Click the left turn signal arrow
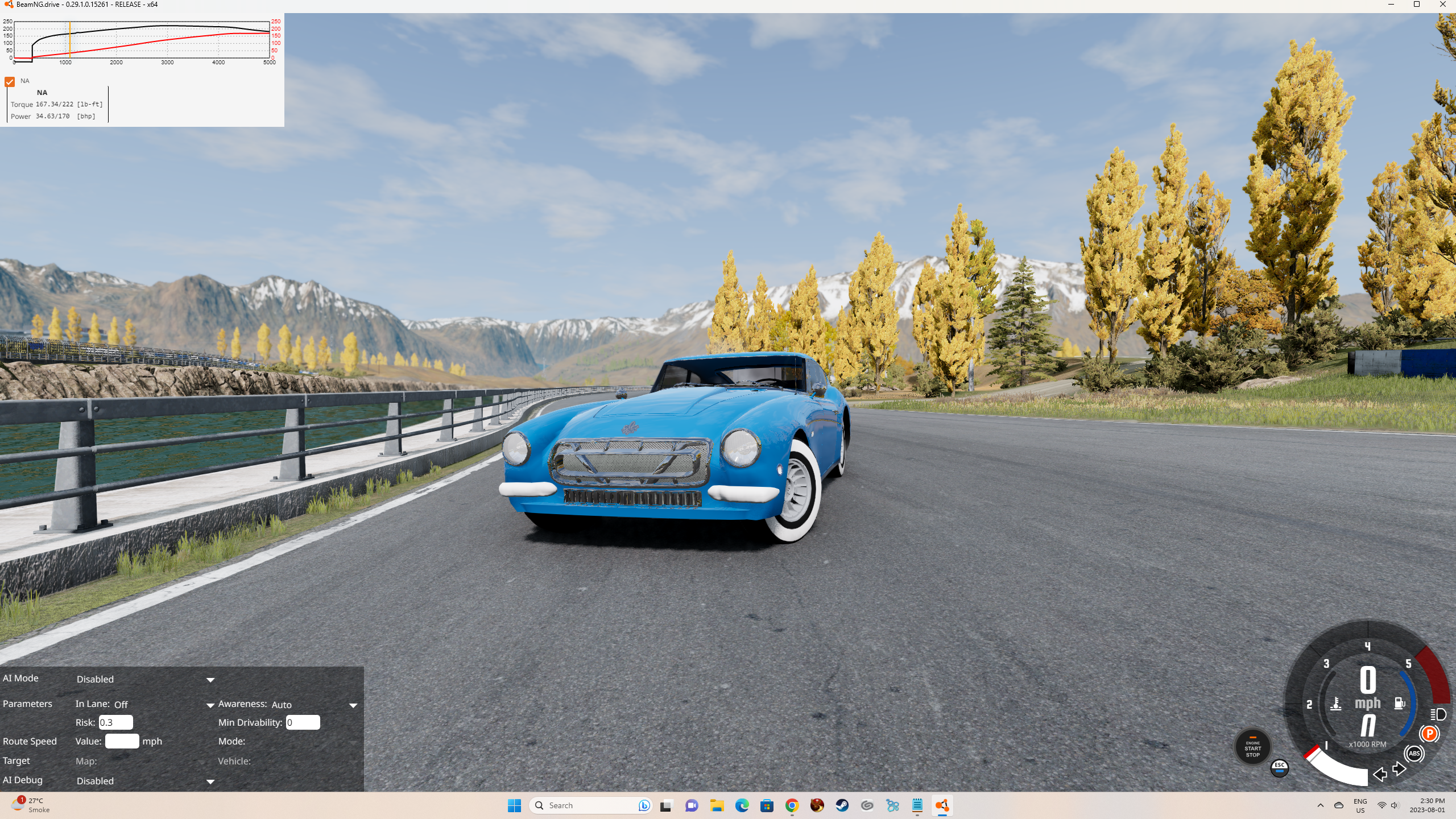The image size is (1456, 819). click(1380, 774)
